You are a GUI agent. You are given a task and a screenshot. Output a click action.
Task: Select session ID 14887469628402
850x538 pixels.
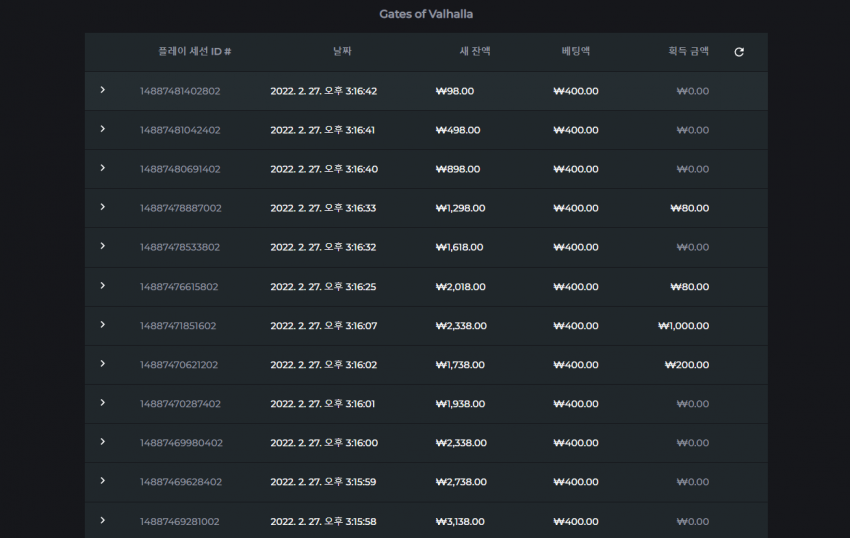pos(181,482)
